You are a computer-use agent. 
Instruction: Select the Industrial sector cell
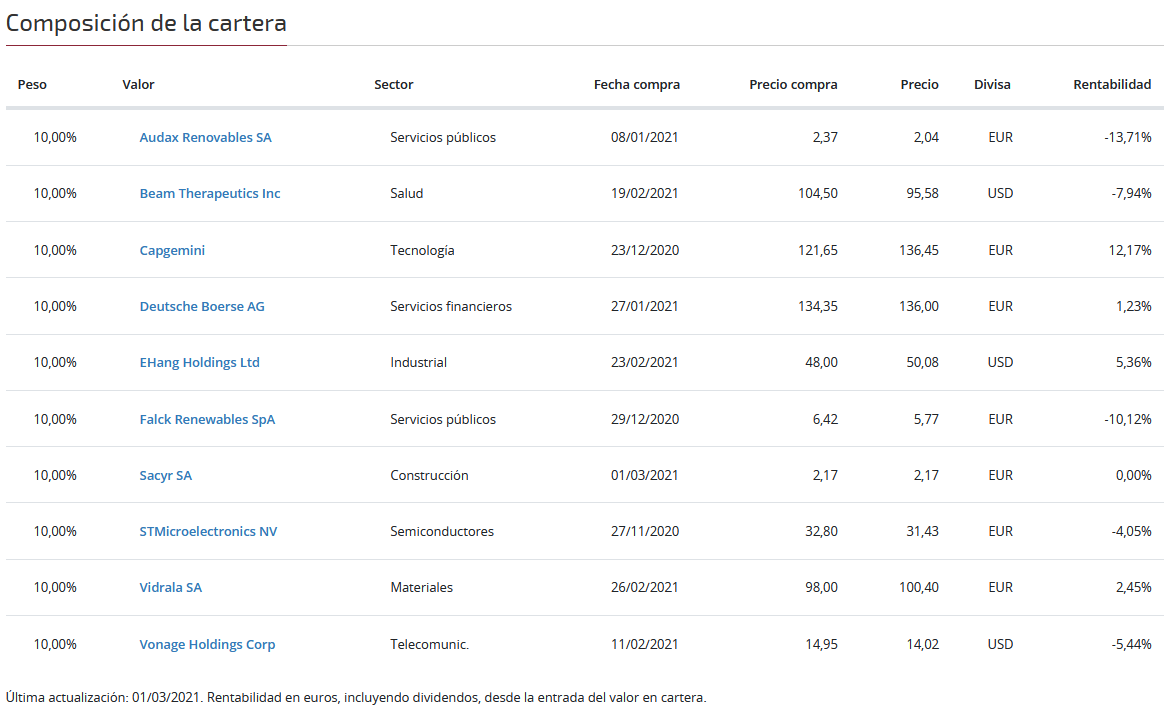[x=419, y=362]
